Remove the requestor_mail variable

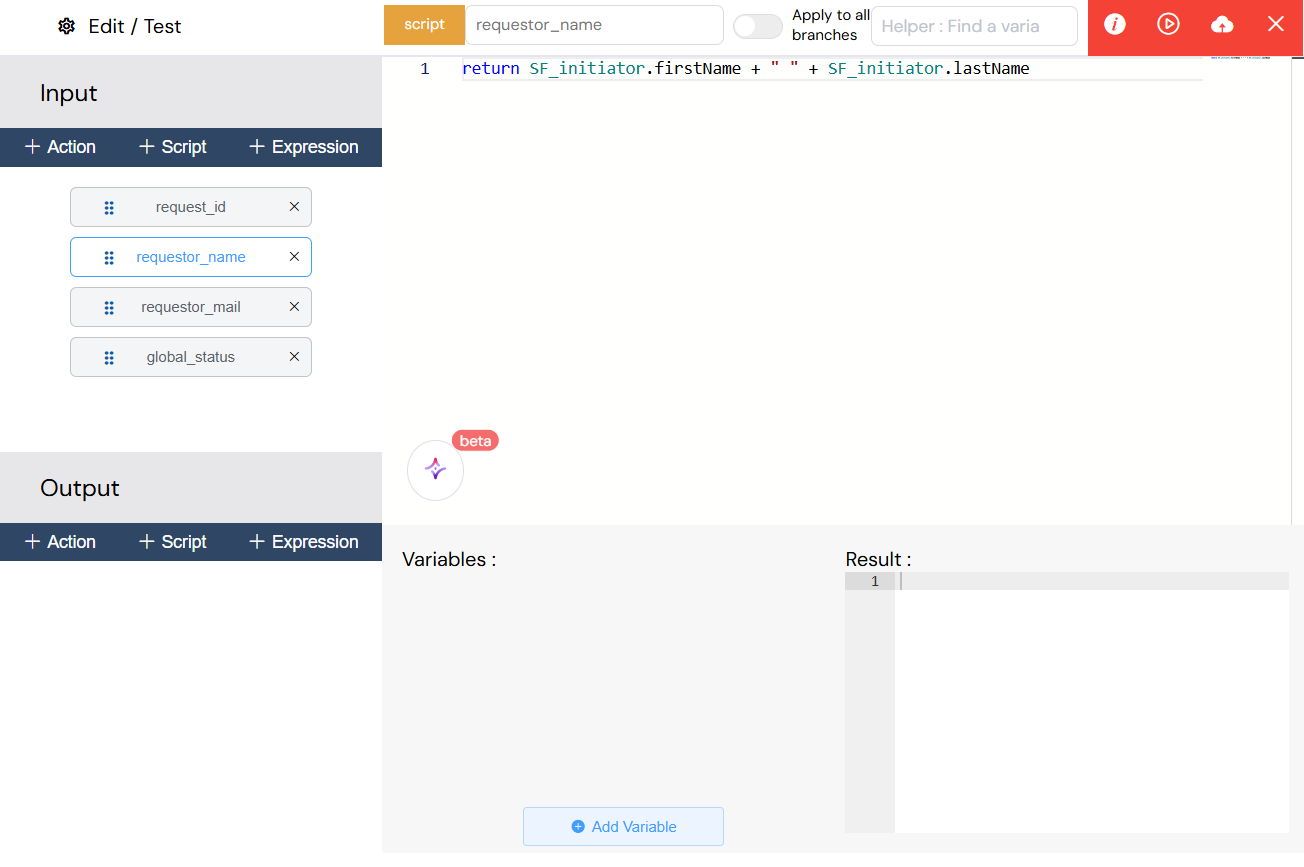click(x=294, y=307)
